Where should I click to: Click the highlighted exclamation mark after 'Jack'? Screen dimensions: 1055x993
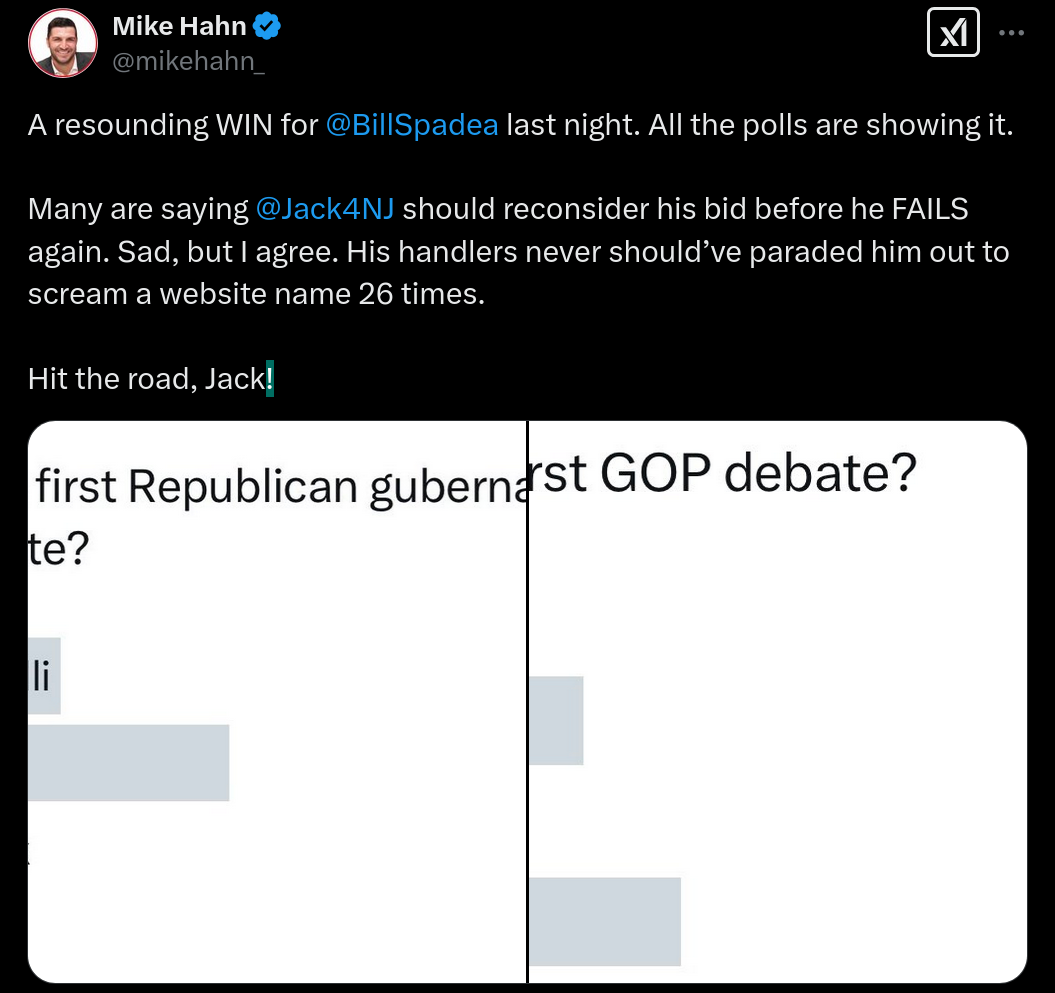click(x=270, y=379)
